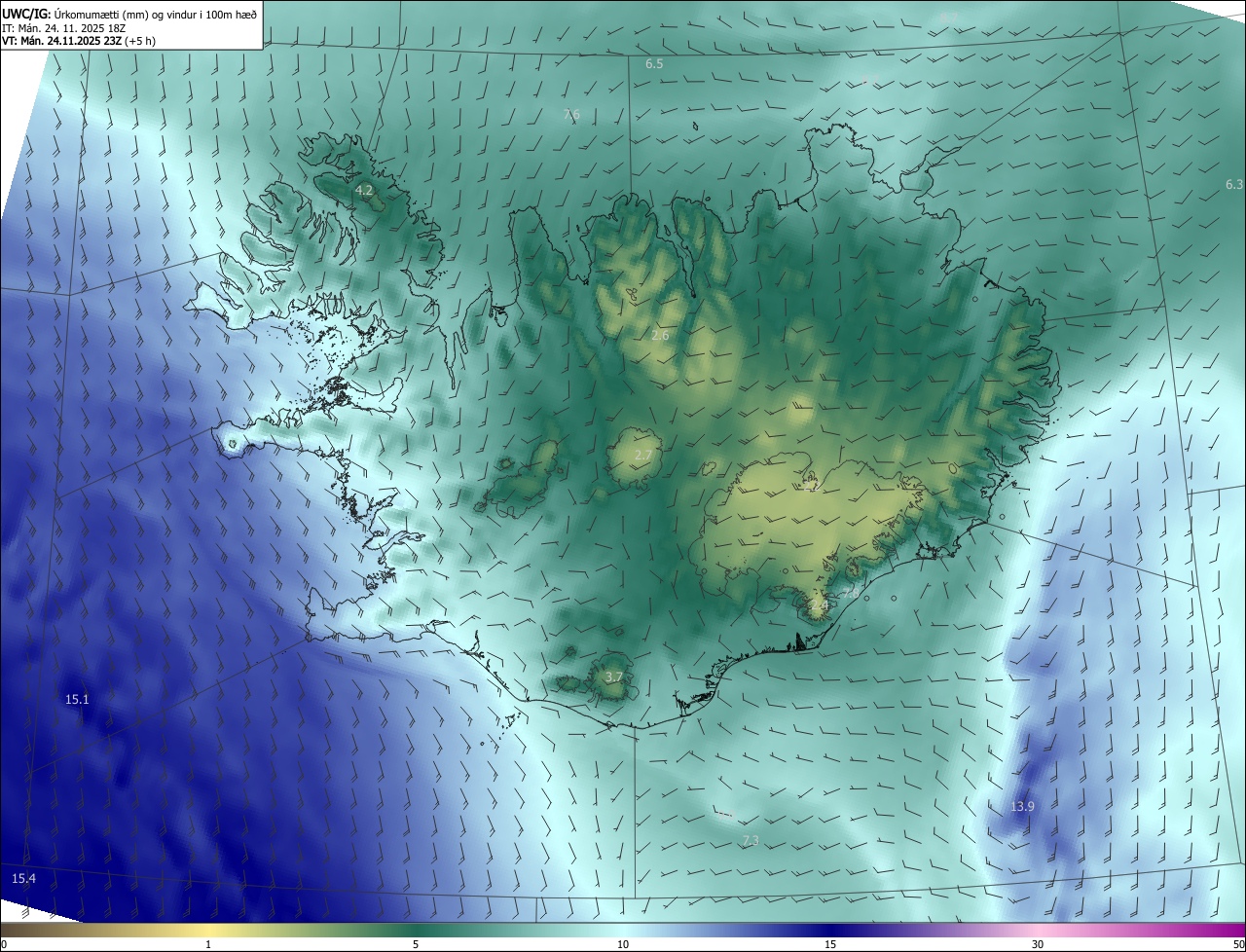Click the 7.8 value near the southeast coast

850,593
